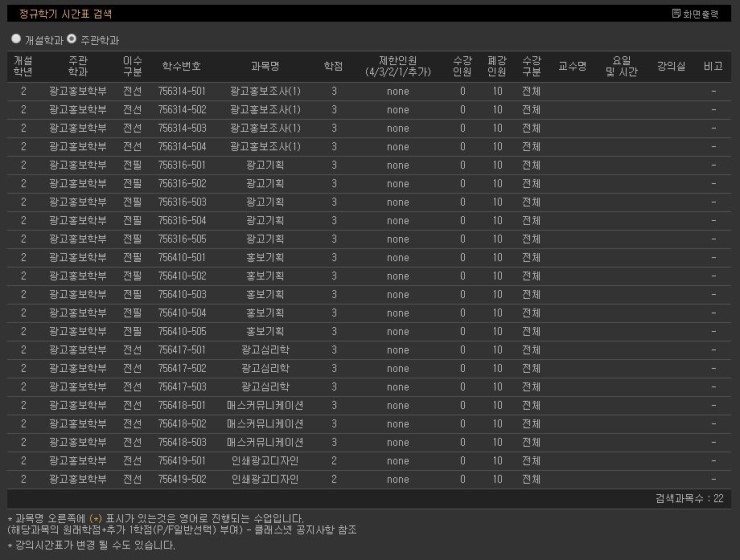Image resolution: width=740 pixels, height=560 pixels.
Task: Click the 정규학기 시간표 검색 title
Action: pyautogui.click(x=66, y=14)
